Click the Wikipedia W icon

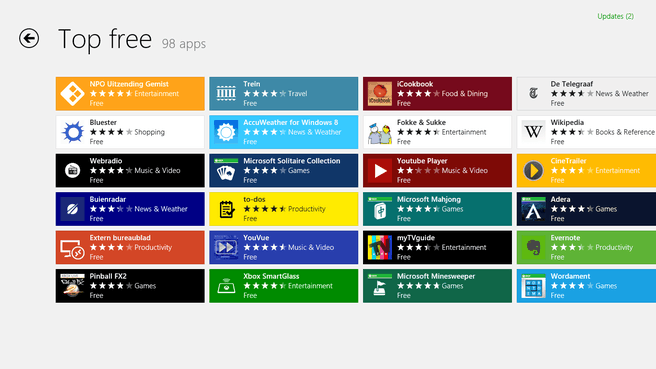point(533,132)
